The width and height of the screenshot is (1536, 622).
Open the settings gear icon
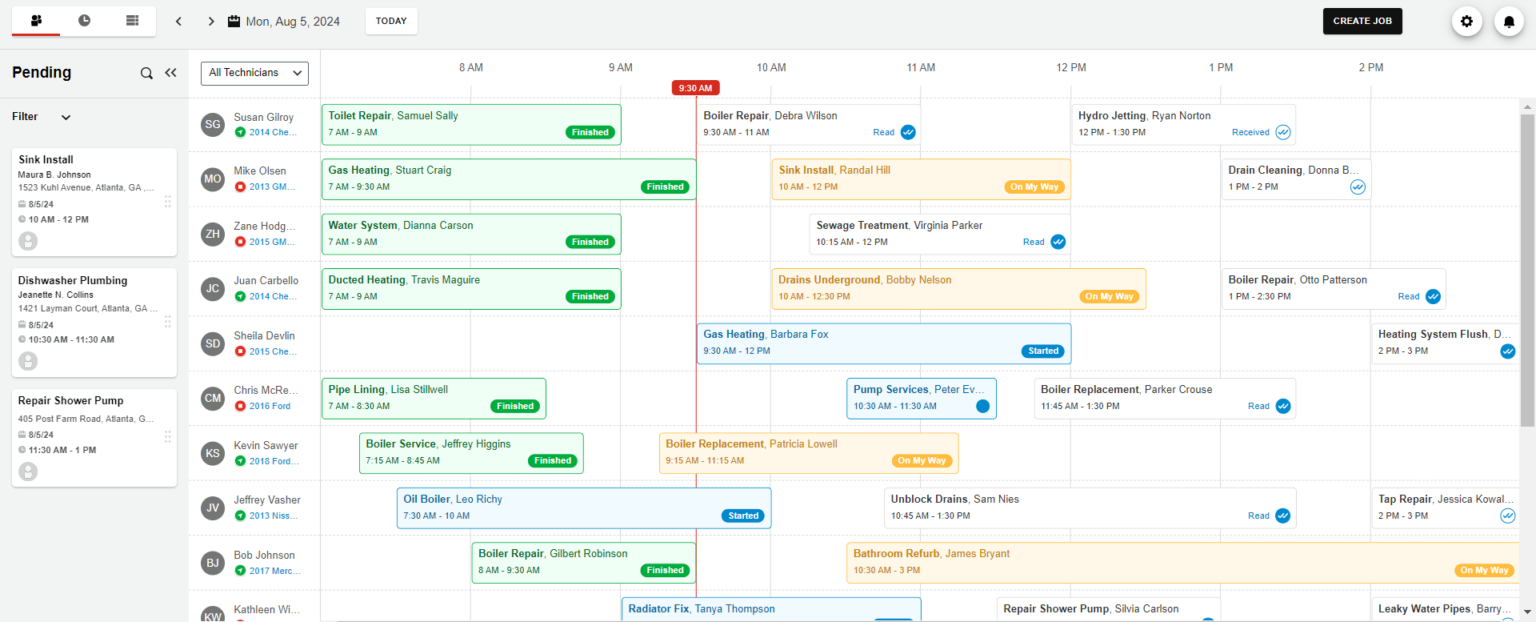[1466, 21]
